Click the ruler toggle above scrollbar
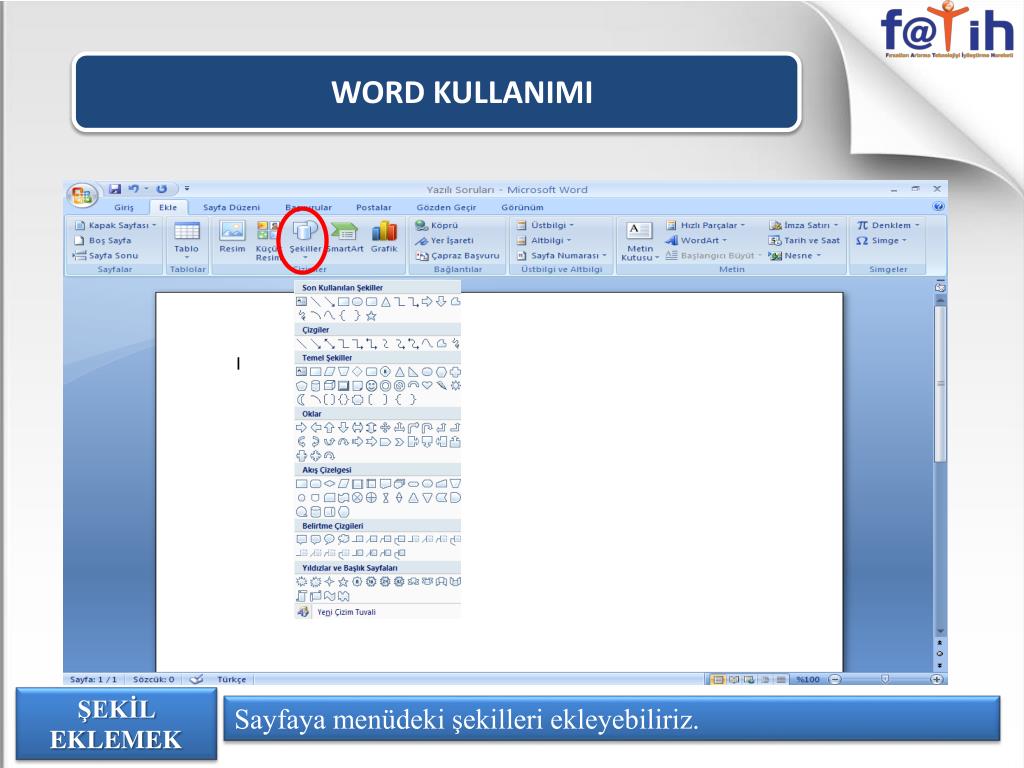 tap(940, 287)
